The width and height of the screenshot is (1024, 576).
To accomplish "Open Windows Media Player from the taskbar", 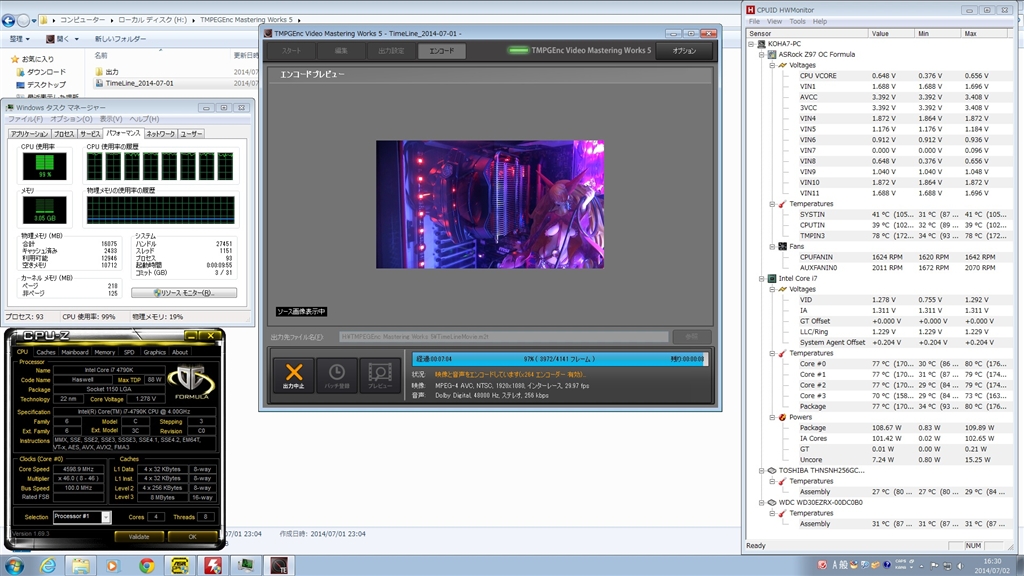I will pyautogui.click(x=113, y=564).
